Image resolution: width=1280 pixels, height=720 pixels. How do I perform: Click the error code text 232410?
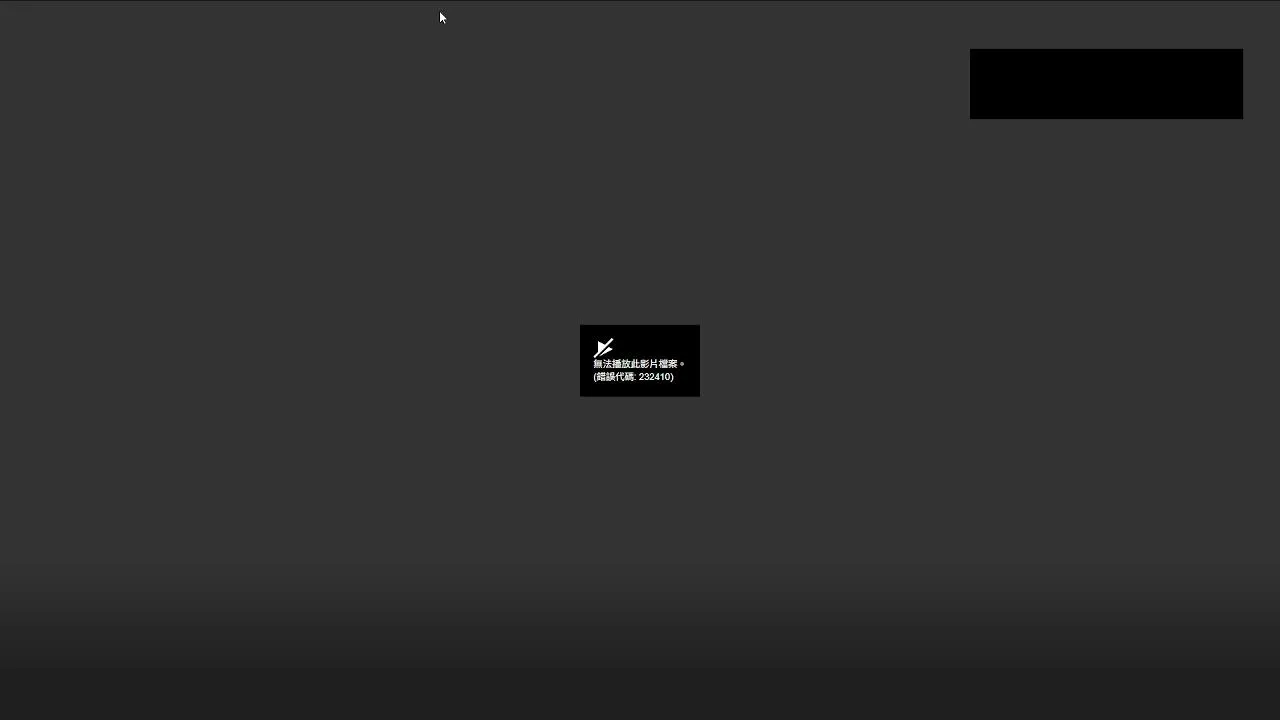pyautogui.click(x=654, y=377)
